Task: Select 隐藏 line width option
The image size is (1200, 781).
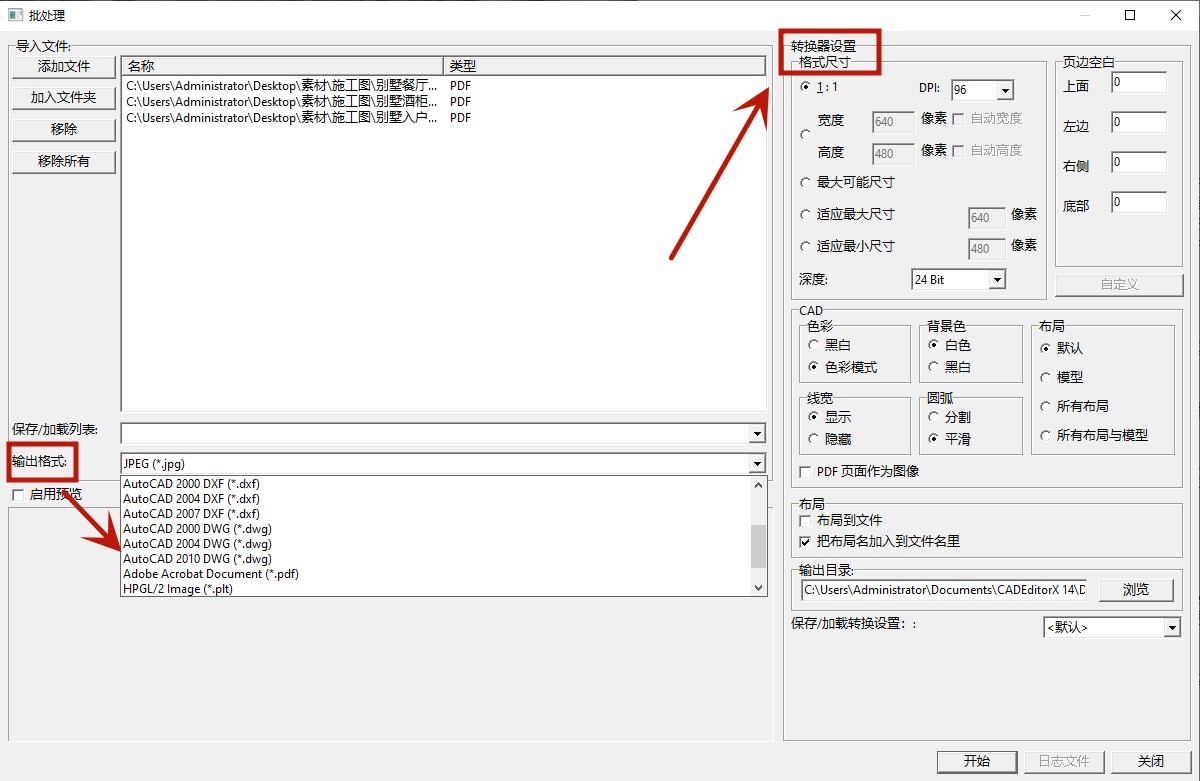Action: (x=814, y=439)
